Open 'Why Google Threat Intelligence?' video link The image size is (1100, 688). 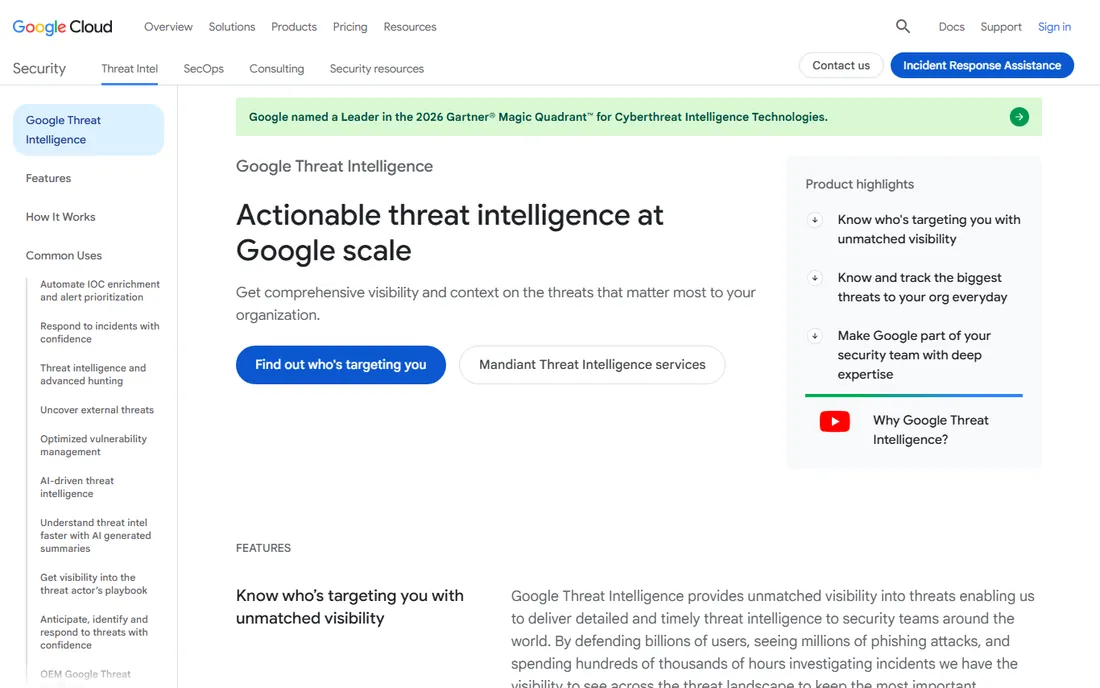click(x=930, y=430)
